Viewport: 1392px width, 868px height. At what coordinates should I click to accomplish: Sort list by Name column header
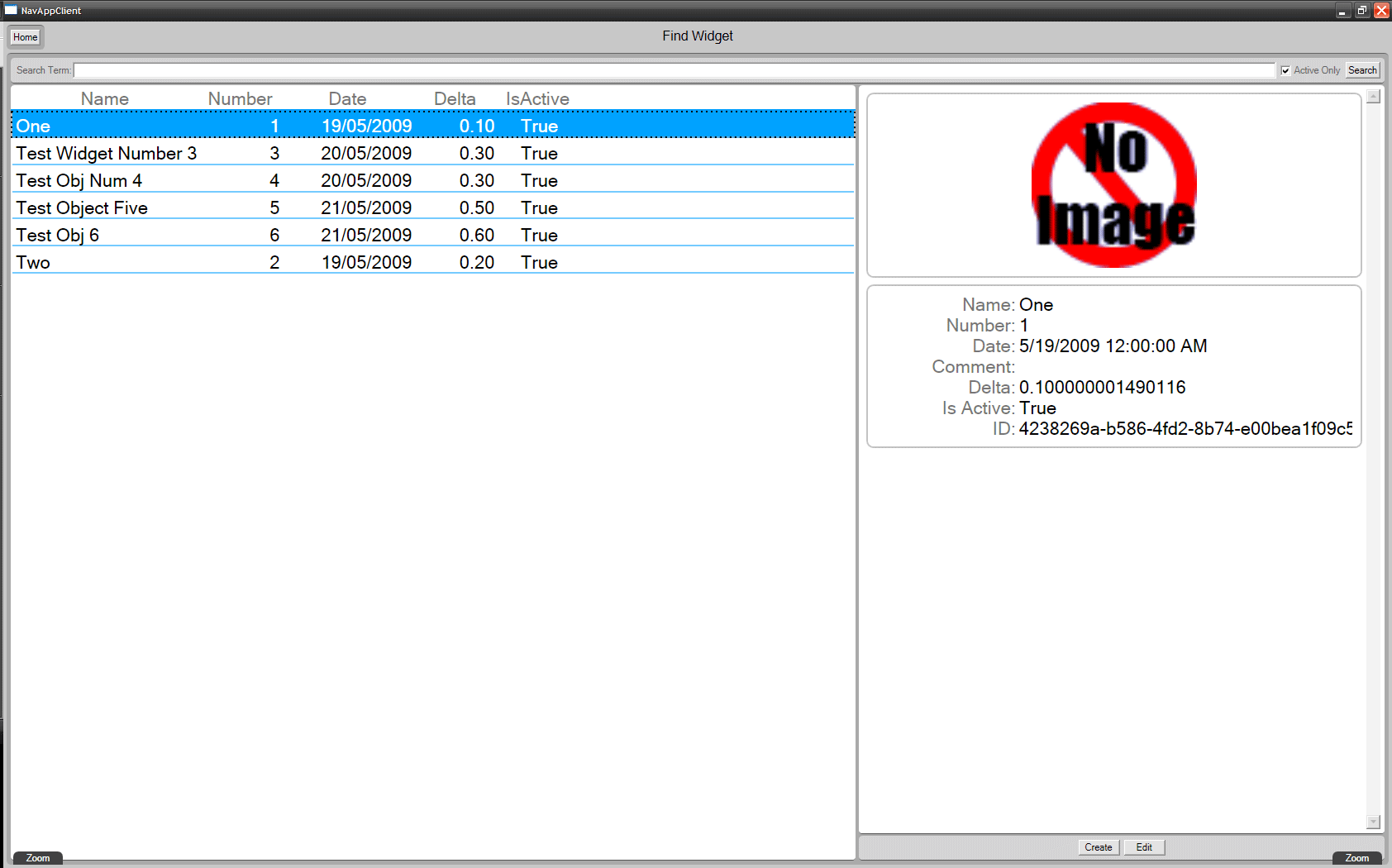(x=105, y=99)
